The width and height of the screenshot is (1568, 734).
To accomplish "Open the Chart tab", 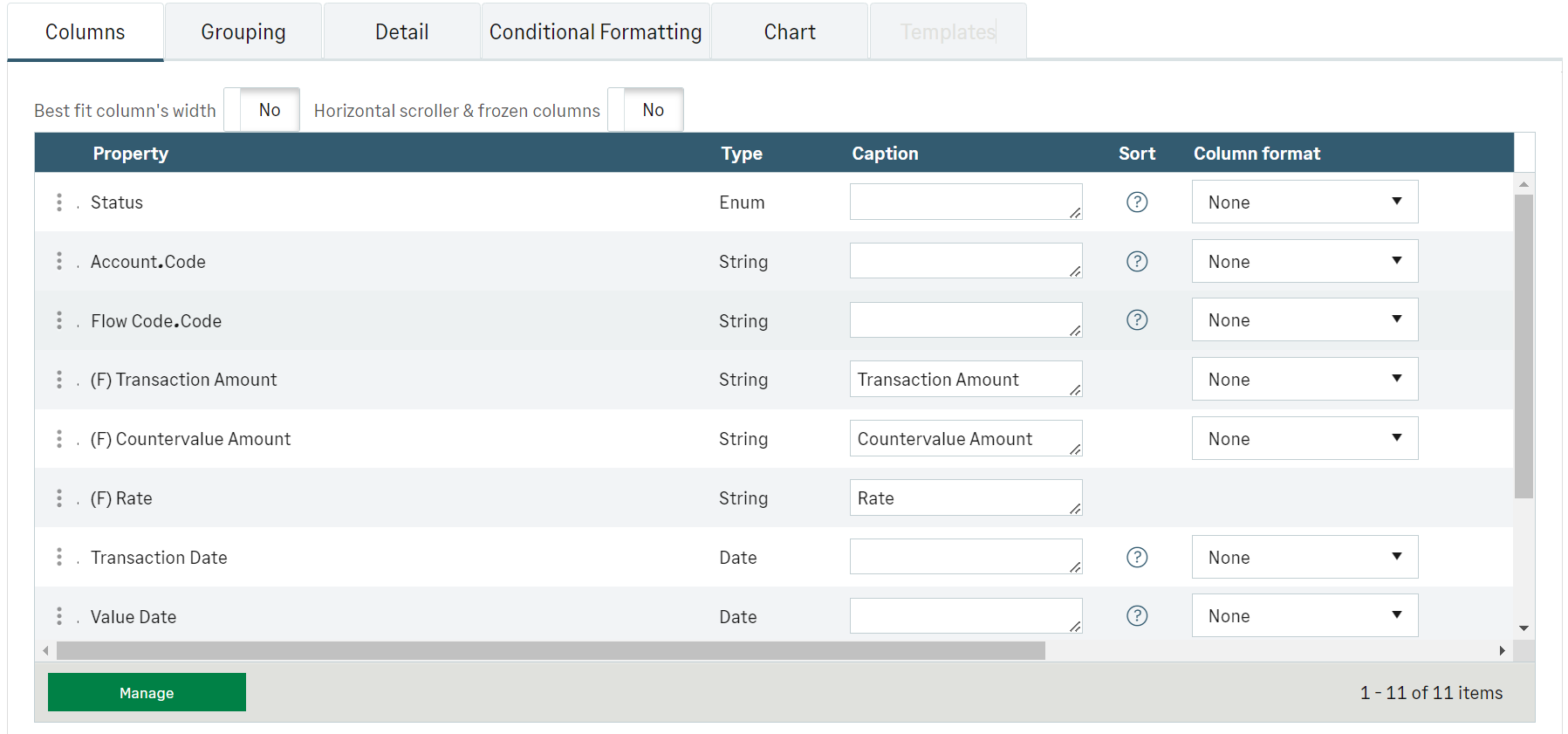I will (790, 32).
